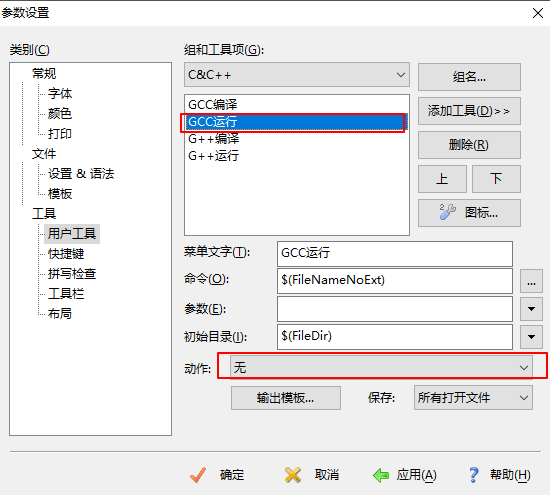This screenshot has height=495, width=550.
Task: Select 模板 category in tree
Action: (60, 194)
